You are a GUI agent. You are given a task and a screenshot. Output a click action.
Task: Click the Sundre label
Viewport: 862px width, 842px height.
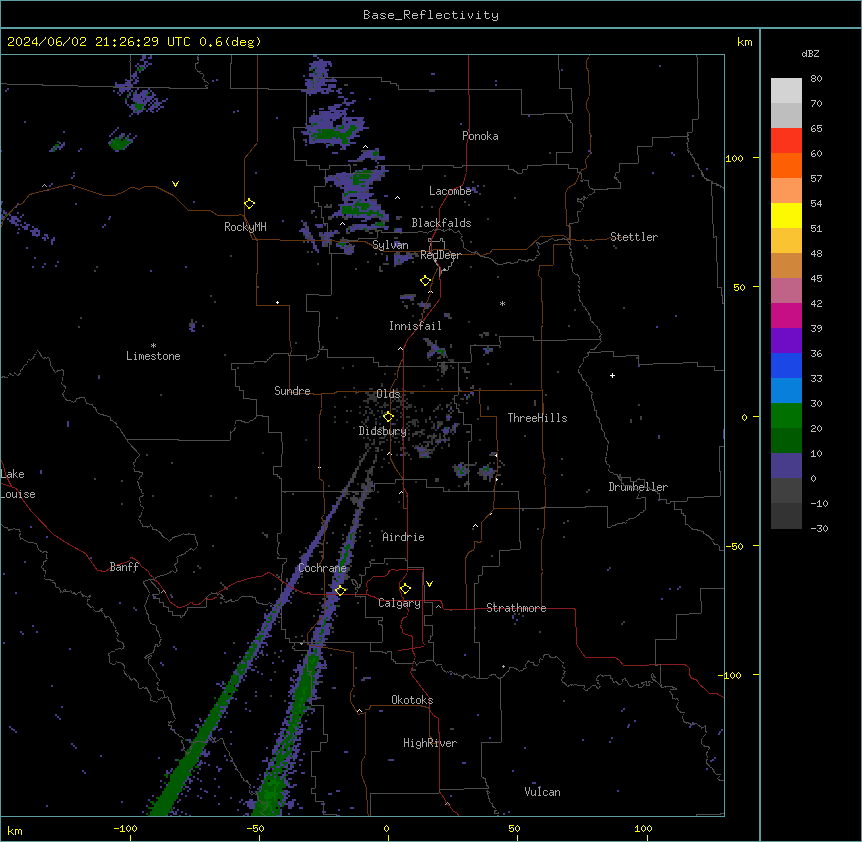click(x=292, y=391)
